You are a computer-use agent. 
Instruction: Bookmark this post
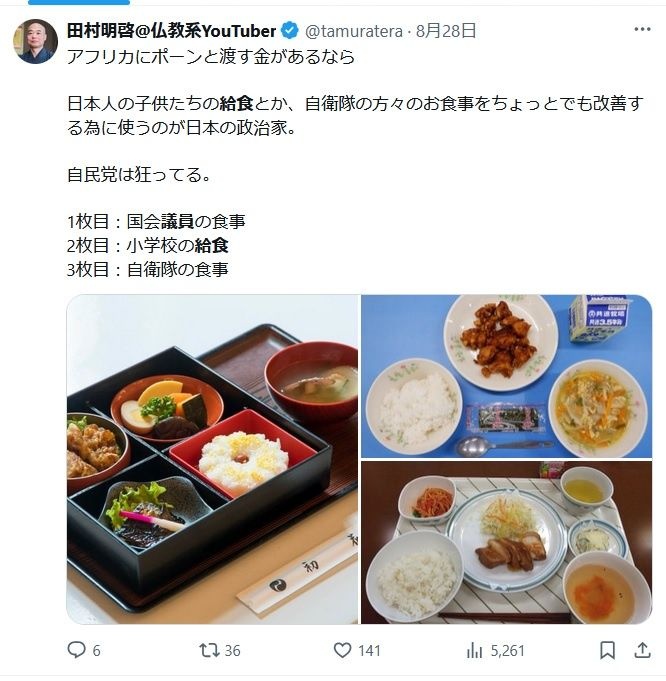607,650
